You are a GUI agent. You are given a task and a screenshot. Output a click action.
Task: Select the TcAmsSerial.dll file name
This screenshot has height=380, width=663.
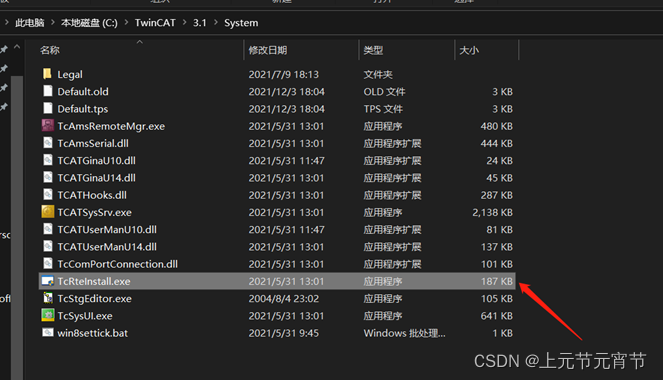point(93,143)
